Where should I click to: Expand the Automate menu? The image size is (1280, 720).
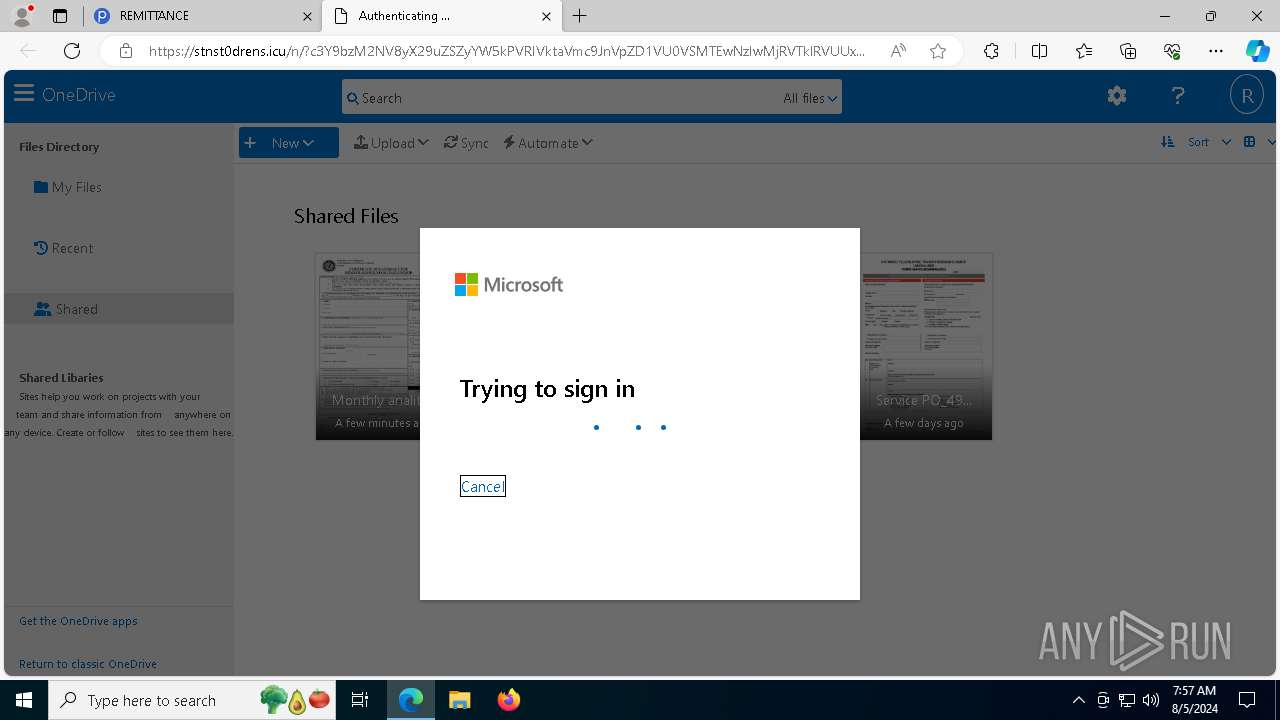click(x=548, y=143)
